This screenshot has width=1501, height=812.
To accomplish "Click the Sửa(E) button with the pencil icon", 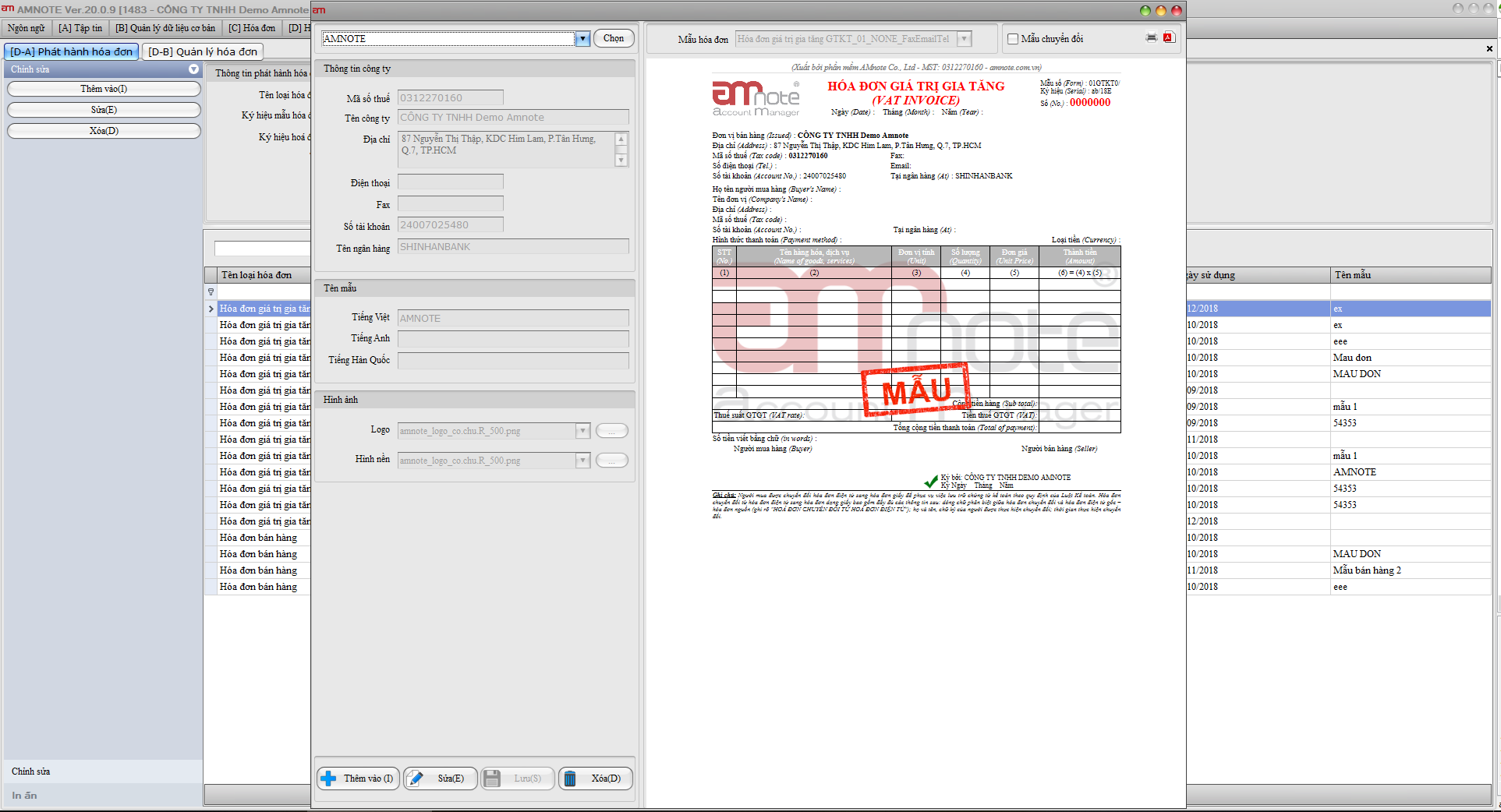I will (440, 778).
